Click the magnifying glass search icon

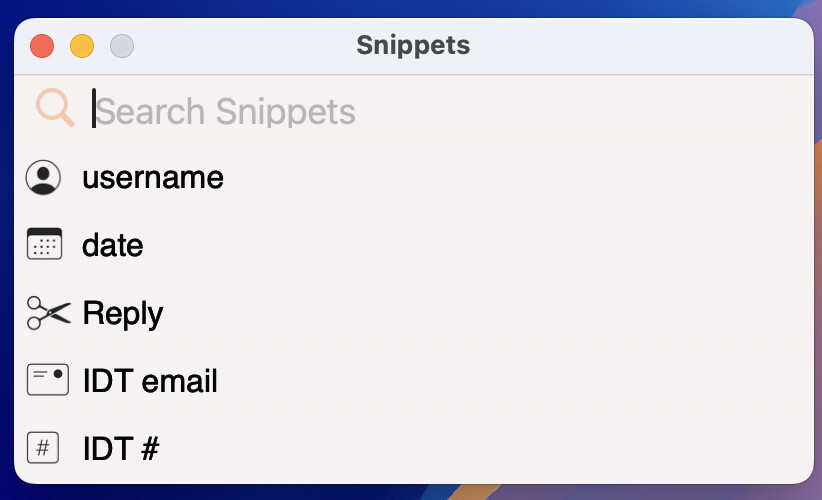point(55,107)
